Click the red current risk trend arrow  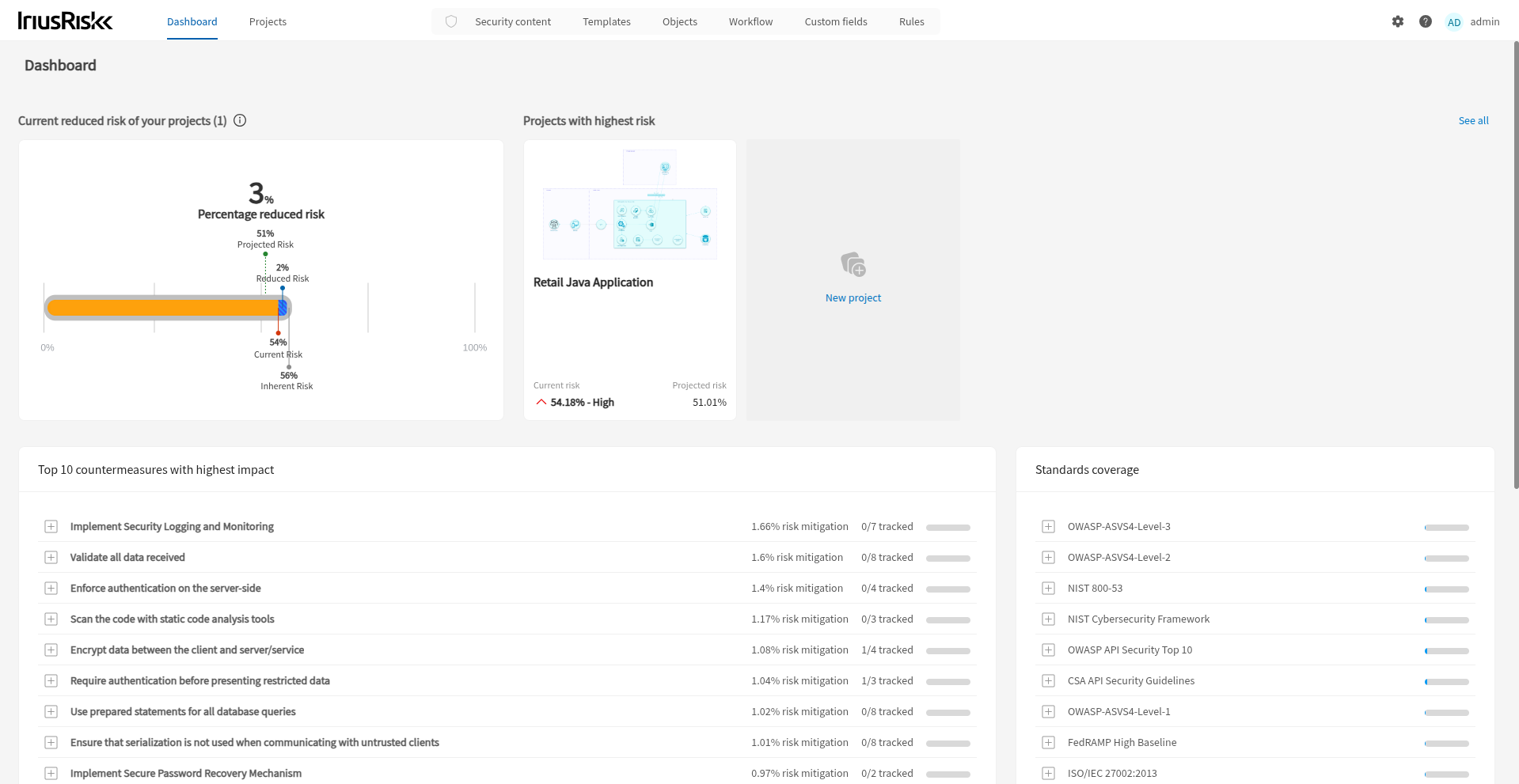pyautogui.click(x=541, y=402)
